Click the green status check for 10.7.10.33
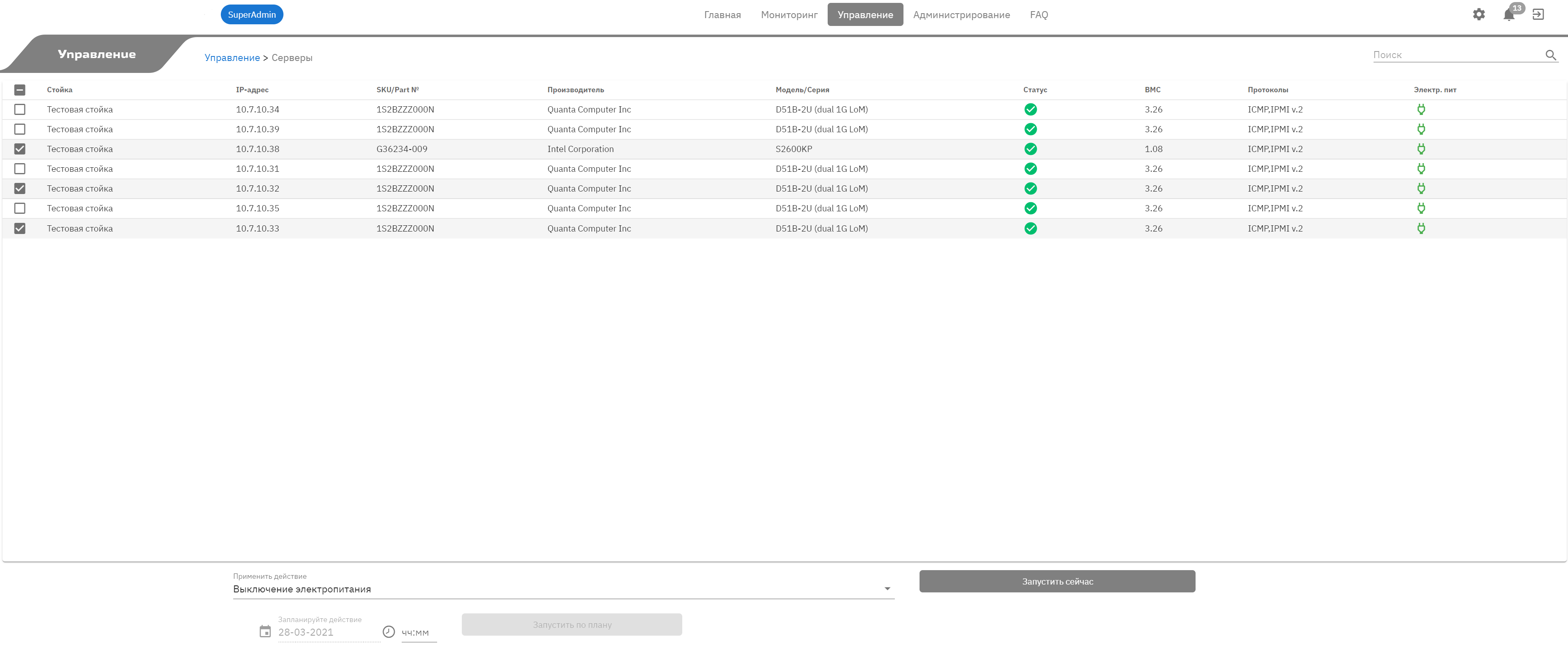Viewport: 1568px width, 648px height. point(1030,228)
